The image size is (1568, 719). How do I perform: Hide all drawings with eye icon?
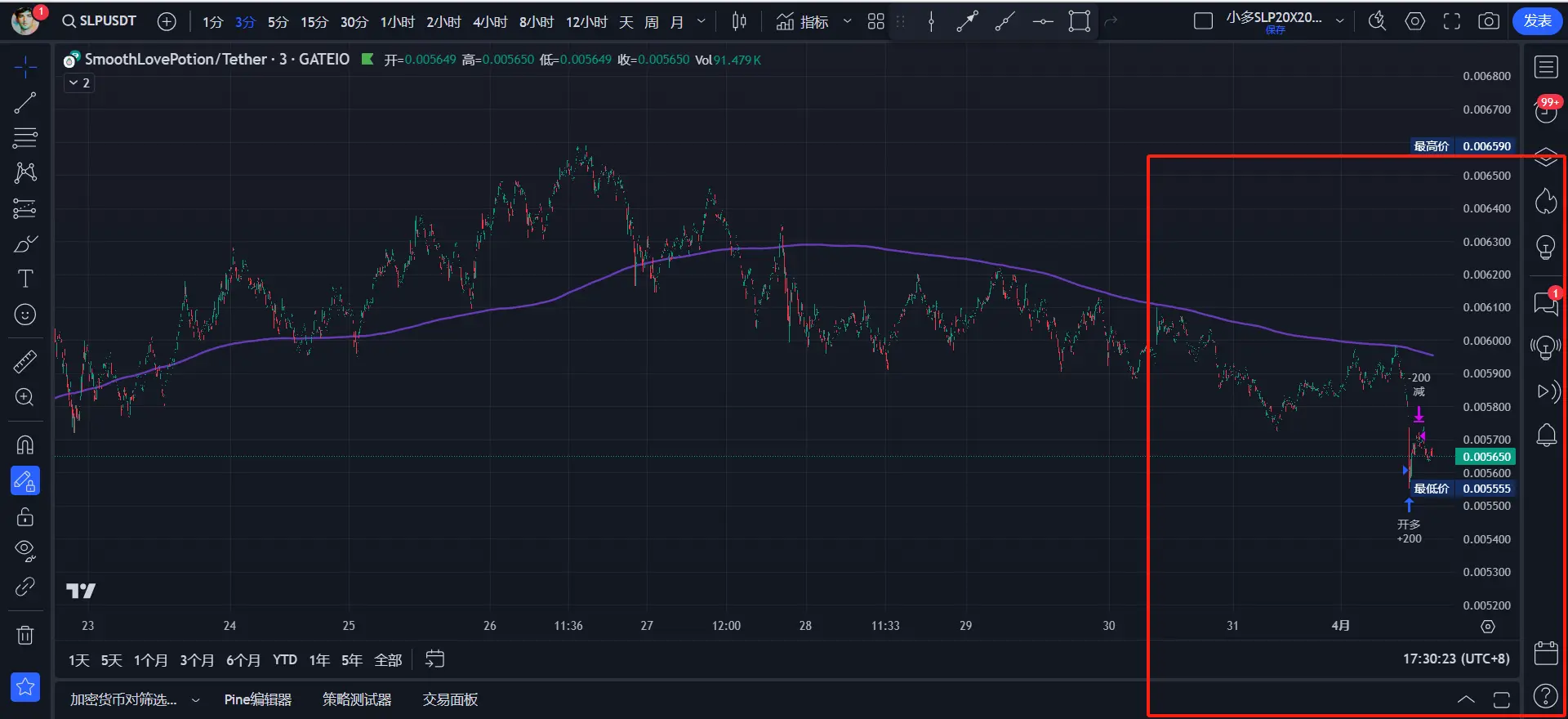[x=25, y=552]
